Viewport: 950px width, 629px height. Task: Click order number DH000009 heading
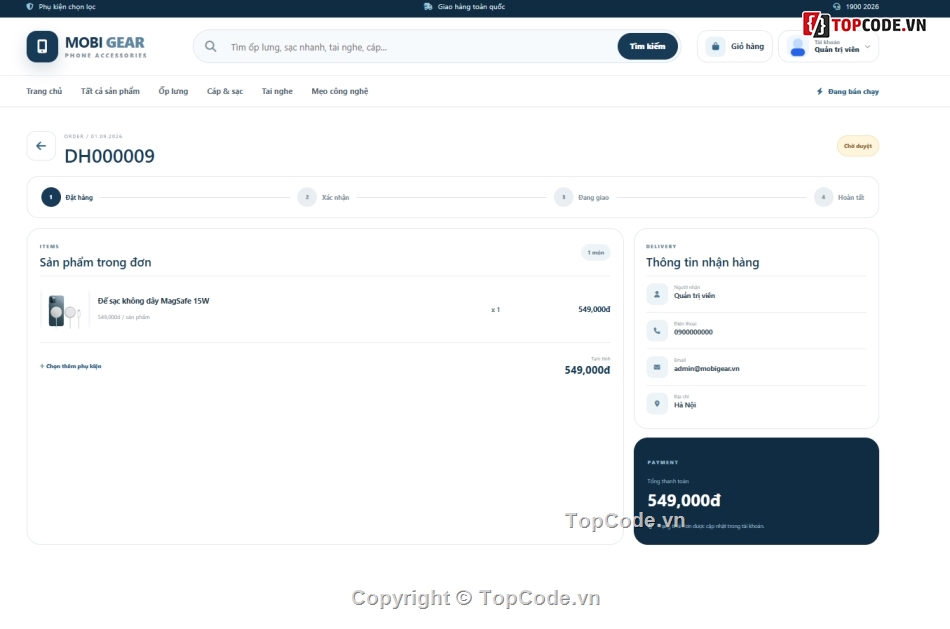(110, 156)
